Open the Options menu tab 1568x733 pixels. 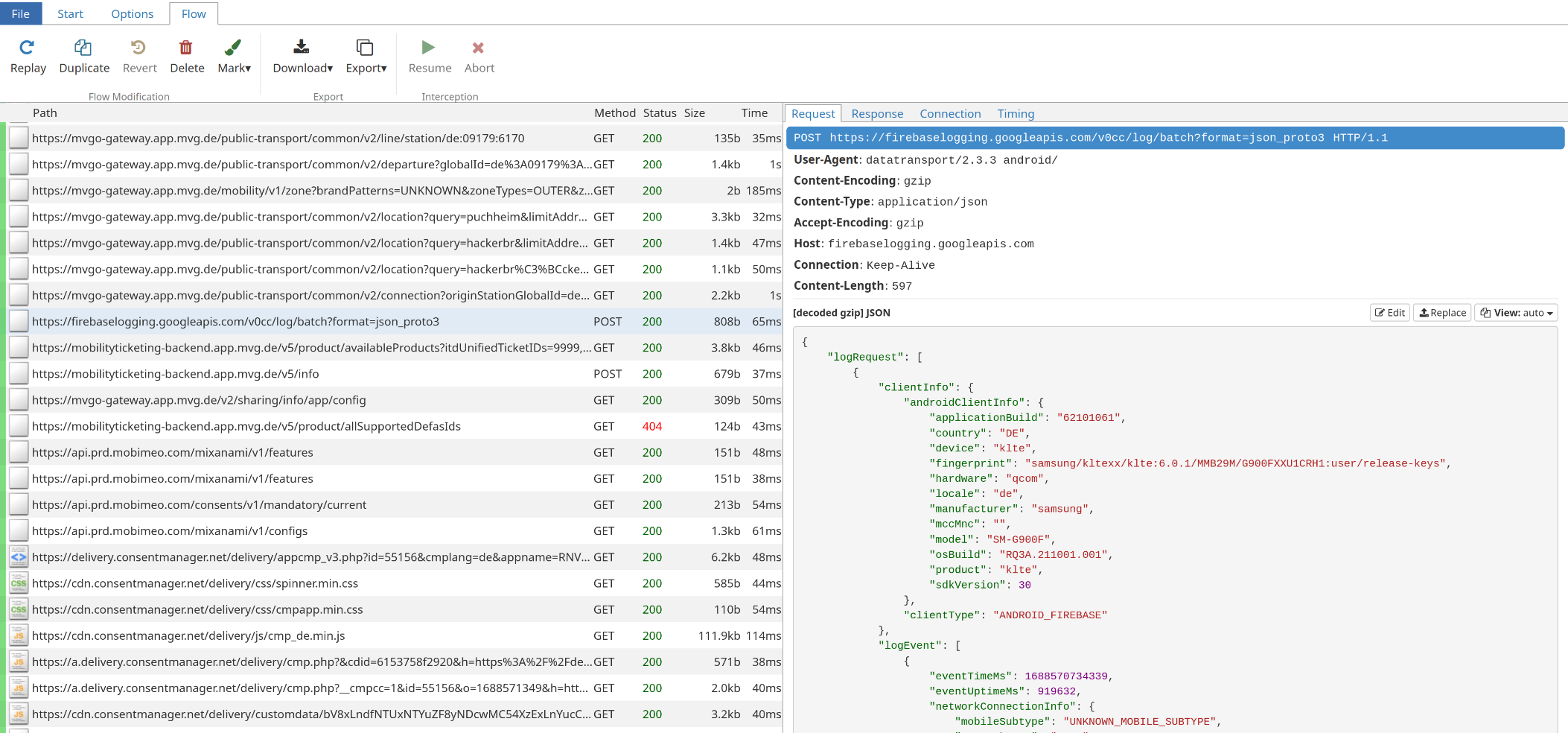[132, 13]
